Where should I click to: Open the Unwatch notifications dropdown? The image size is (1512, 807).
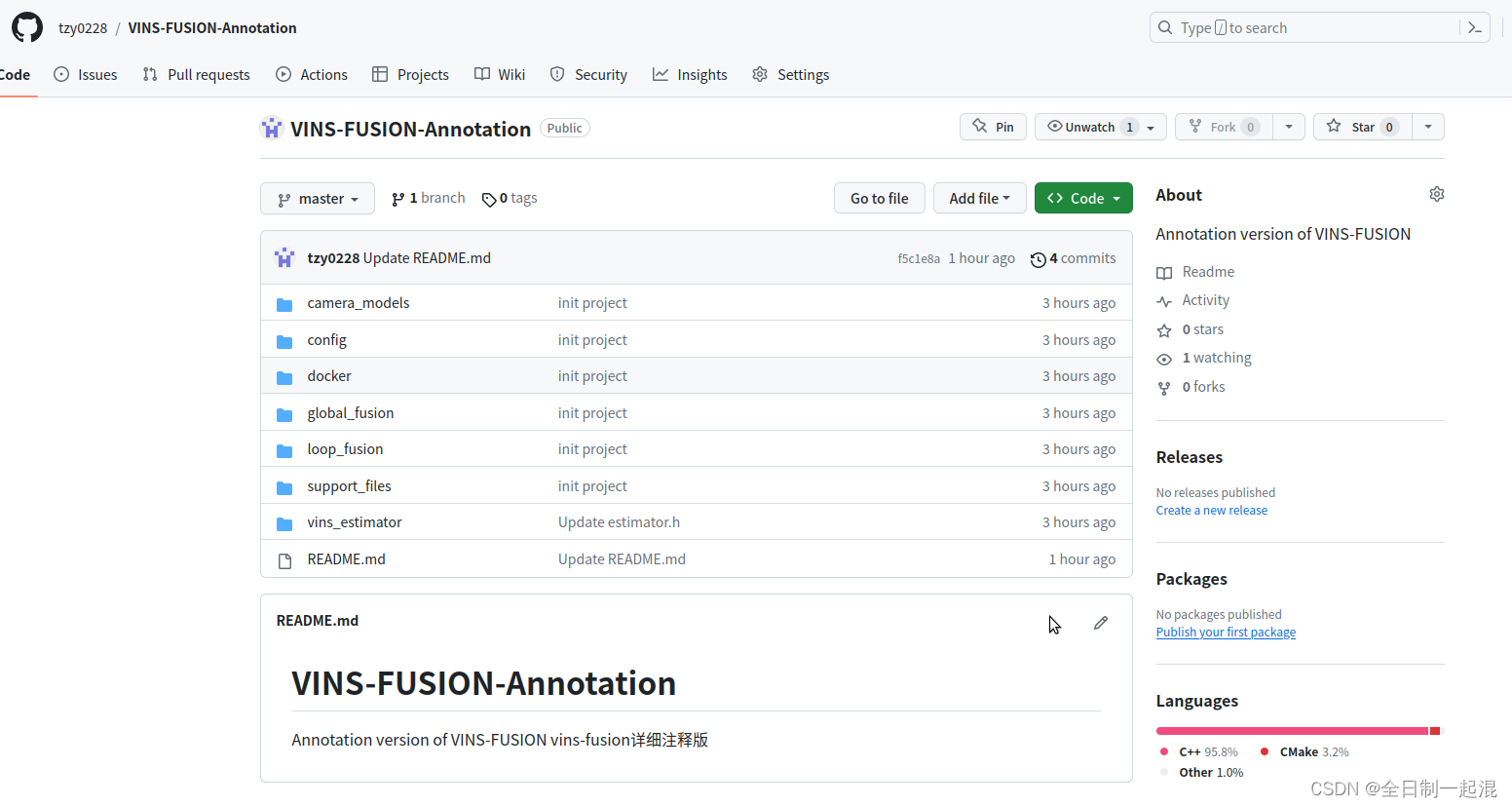[1101, 127]
